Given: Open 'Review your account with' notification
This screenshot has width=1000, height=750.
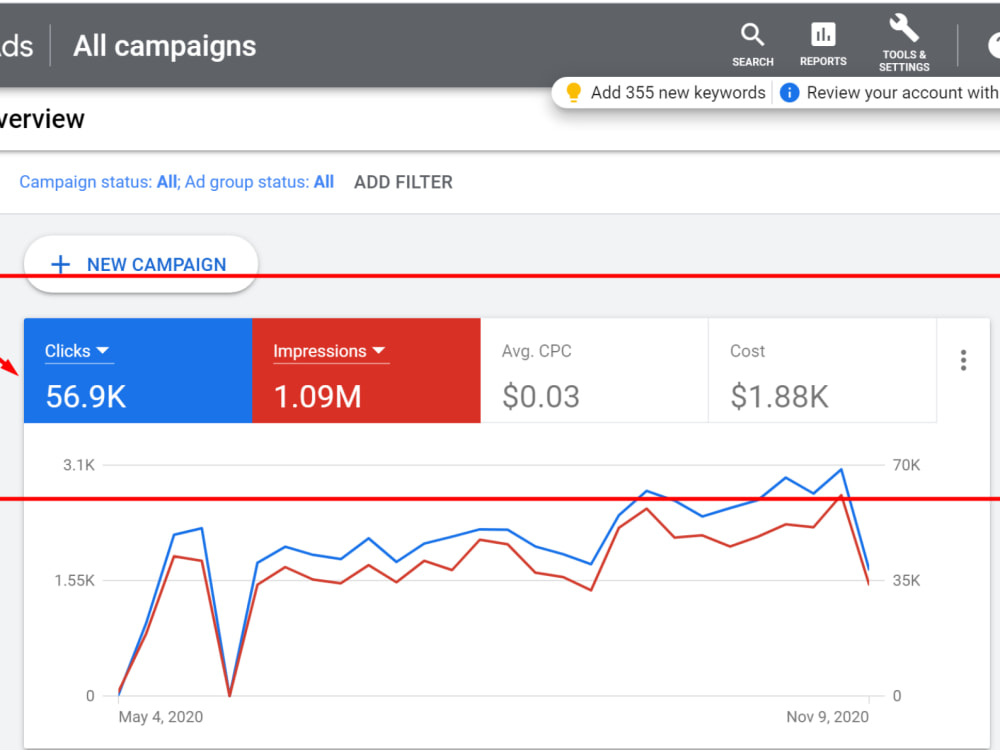Looking at the screenshot, I should (x=902, y=93).
